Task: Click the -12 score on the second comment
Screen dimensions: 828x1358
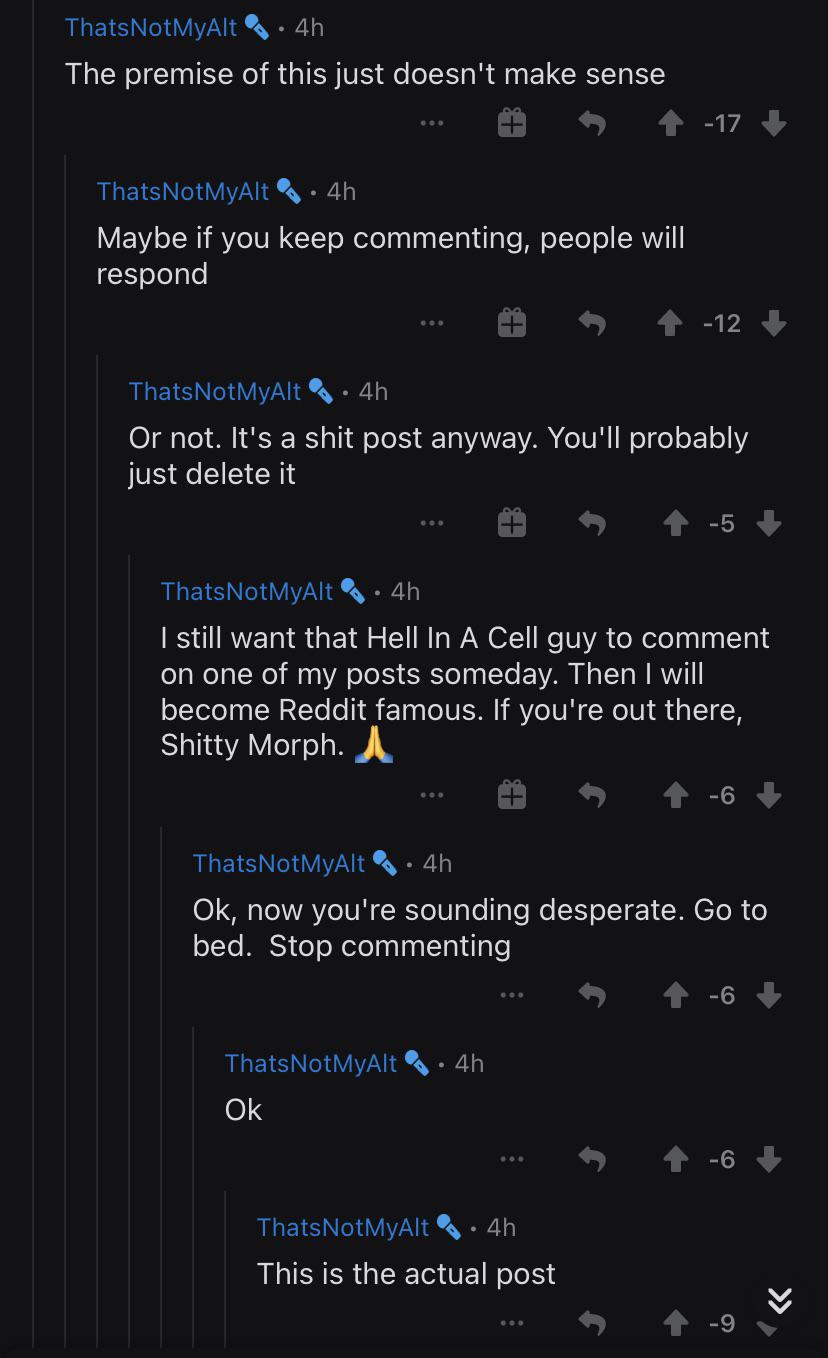Action: pos(722,322)
